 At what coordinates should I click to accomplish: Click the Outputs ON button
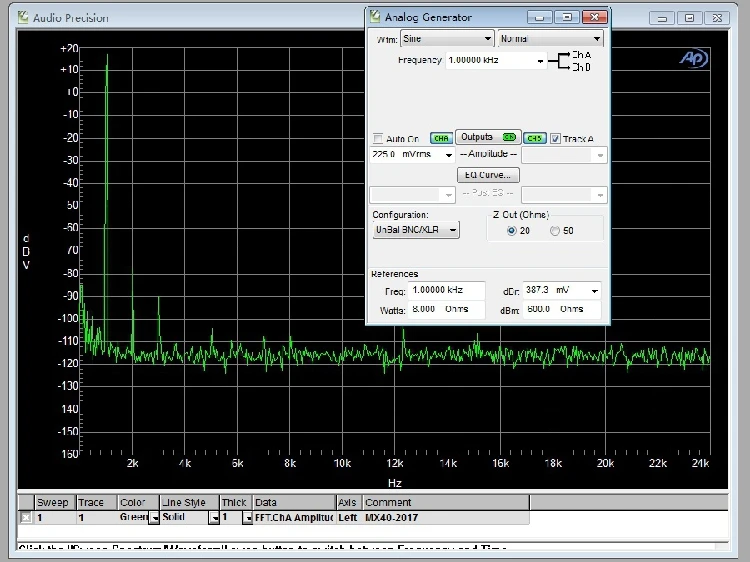[x=488, y=137]
